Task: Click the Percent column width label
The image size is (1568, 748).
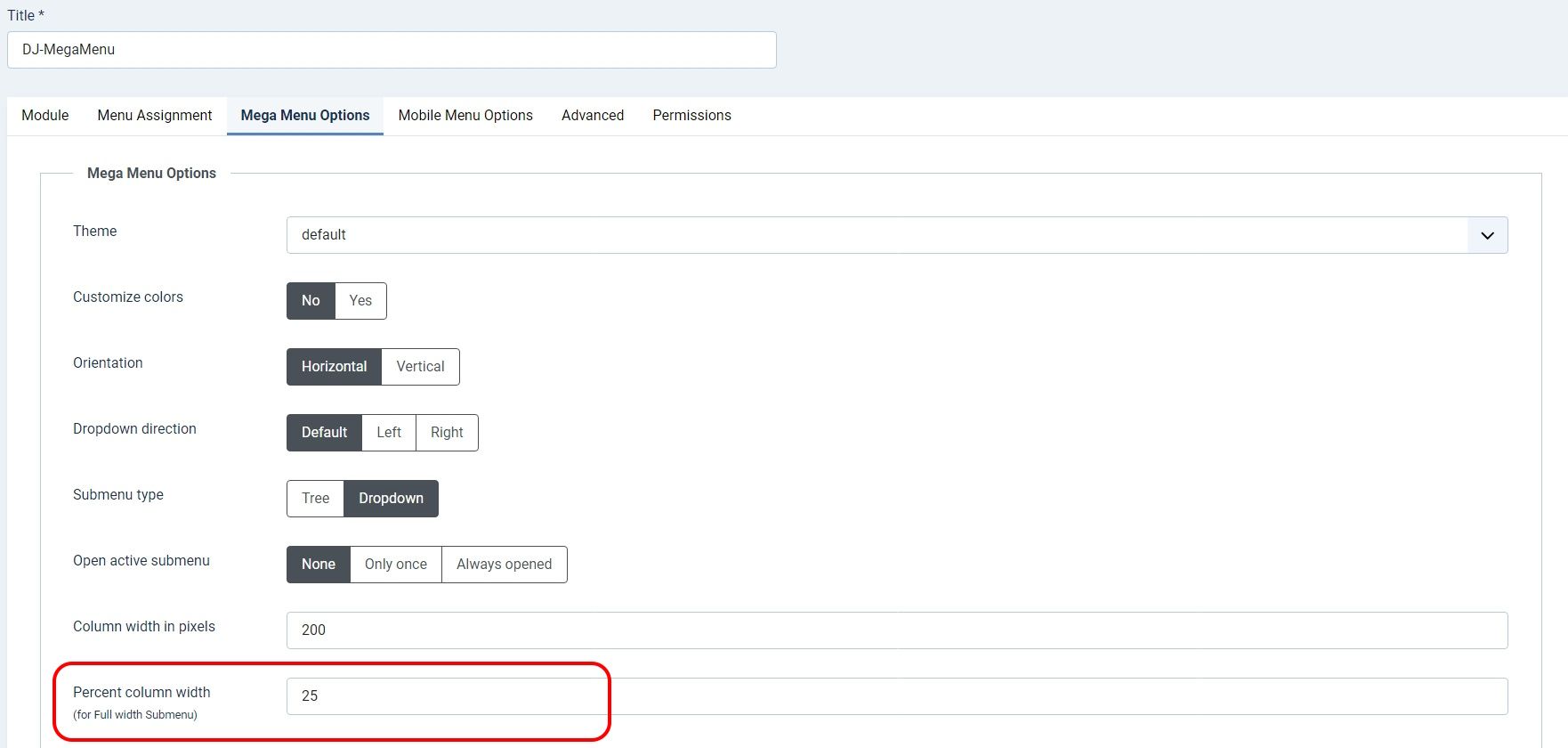Action: (141, 693)
